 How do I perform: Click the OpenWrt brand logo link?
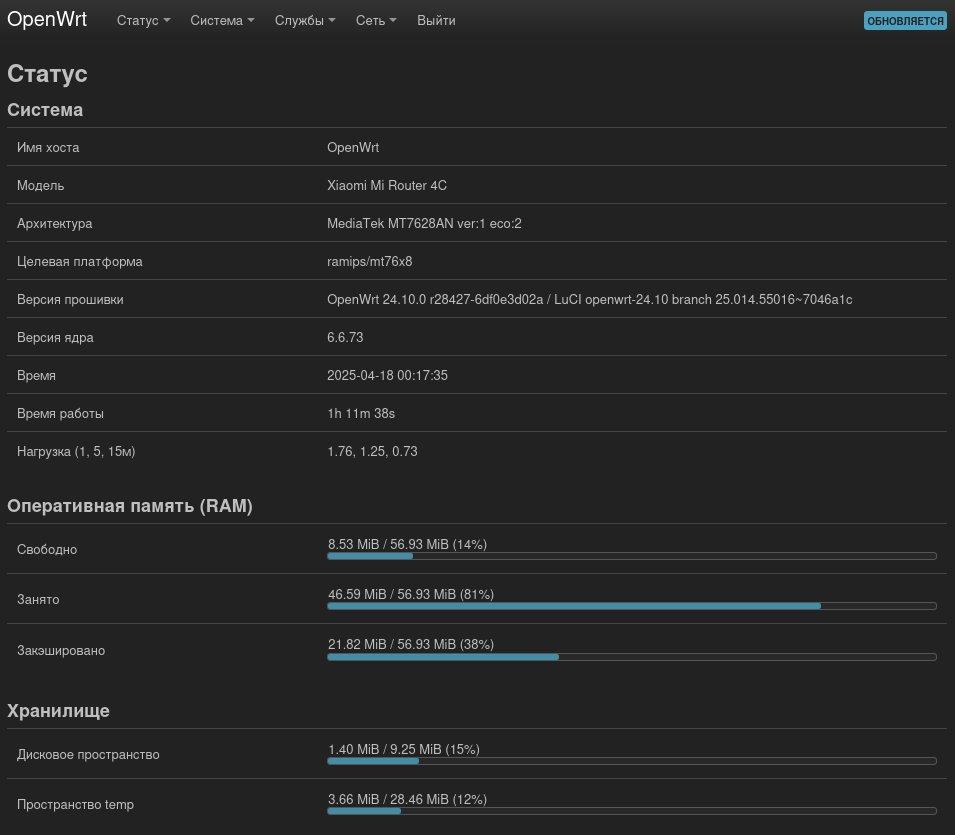47,20
